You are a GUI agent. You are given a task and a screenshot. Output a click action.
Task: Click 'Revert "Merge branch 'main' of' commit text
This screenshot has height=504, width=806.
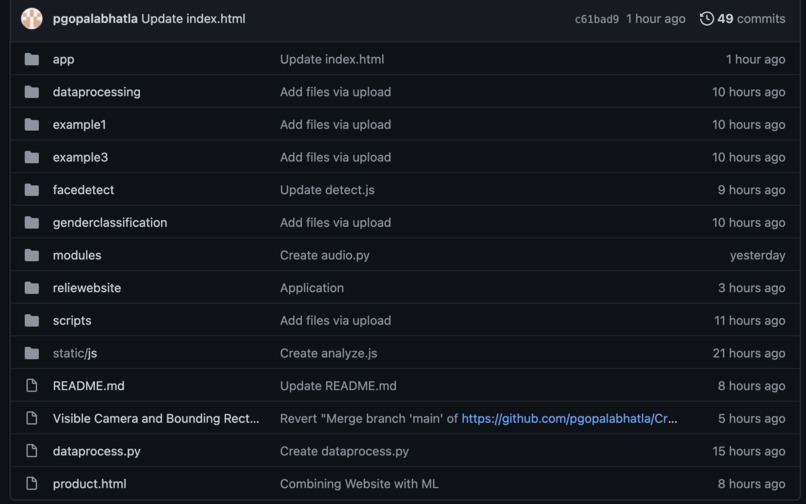(x=369, y=419)
